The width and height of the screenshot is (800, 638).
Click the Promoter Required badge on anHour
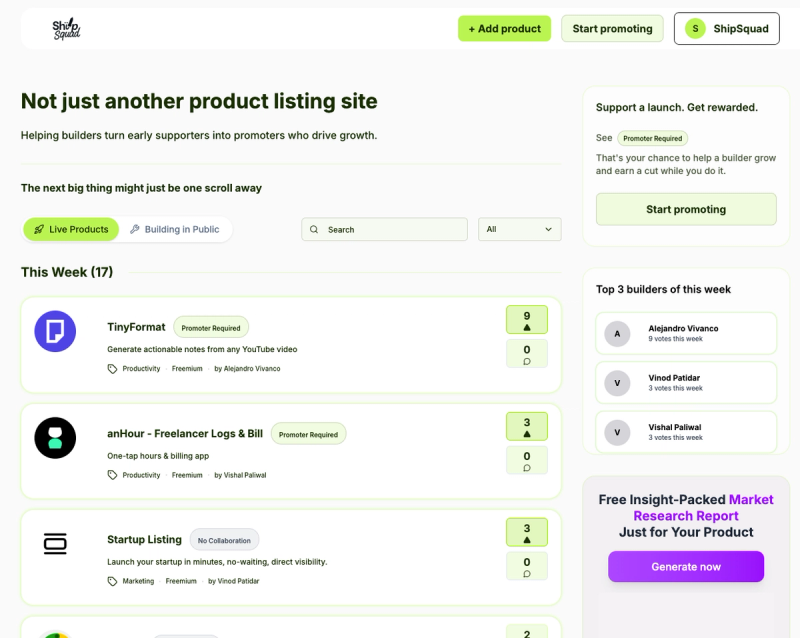(x=308, y=434)
